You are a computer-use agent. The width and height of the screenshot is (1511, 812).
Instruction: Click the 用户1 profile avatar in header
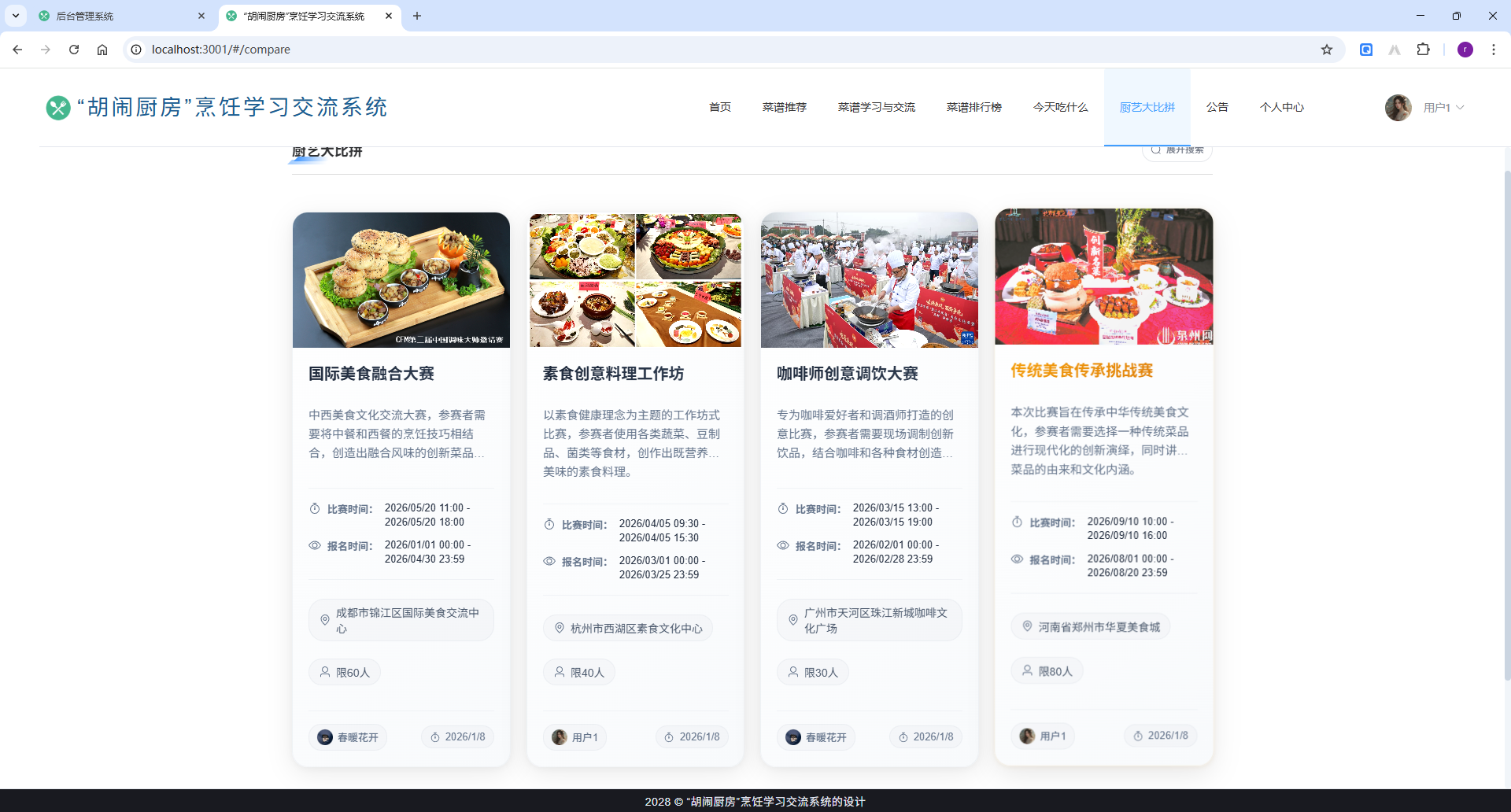1398,108
